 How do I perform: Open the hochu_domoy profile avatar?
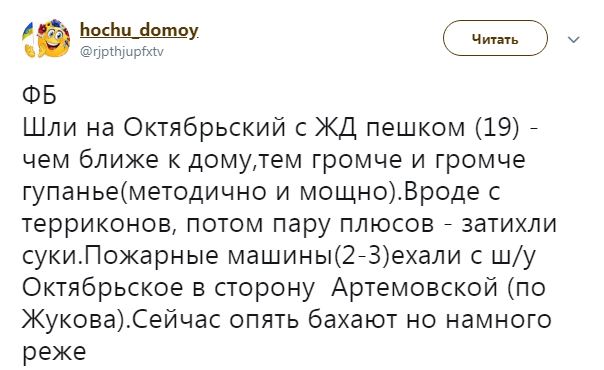[x=47, y=38]
